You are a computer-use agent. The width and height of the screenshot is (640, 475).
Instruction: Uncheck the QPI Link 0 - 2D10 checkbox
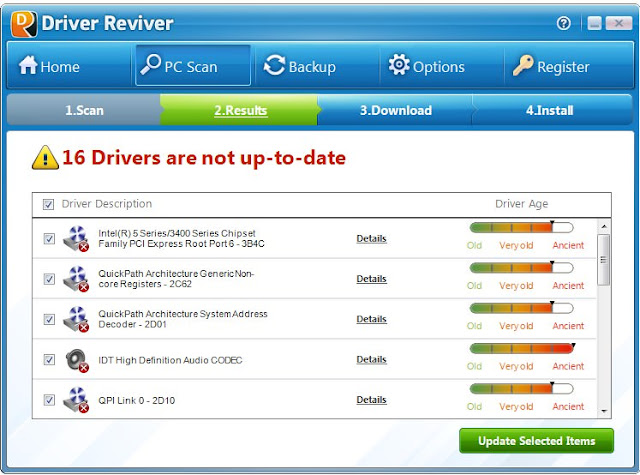pos(49,400)
